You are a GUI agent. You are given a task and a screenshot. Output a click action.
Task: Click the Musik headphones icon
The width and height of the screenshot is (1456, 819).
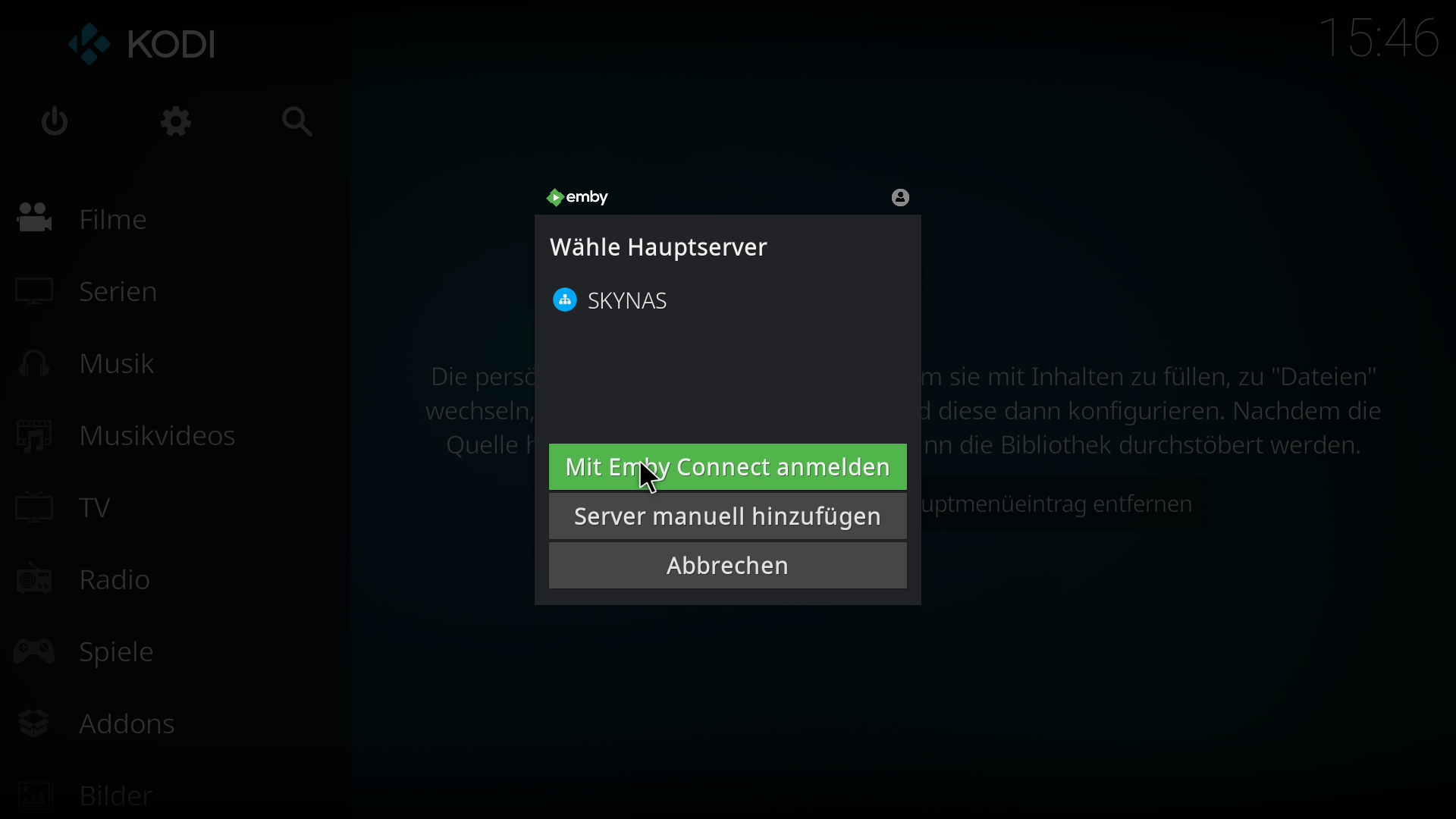click(x=34, y=363)
